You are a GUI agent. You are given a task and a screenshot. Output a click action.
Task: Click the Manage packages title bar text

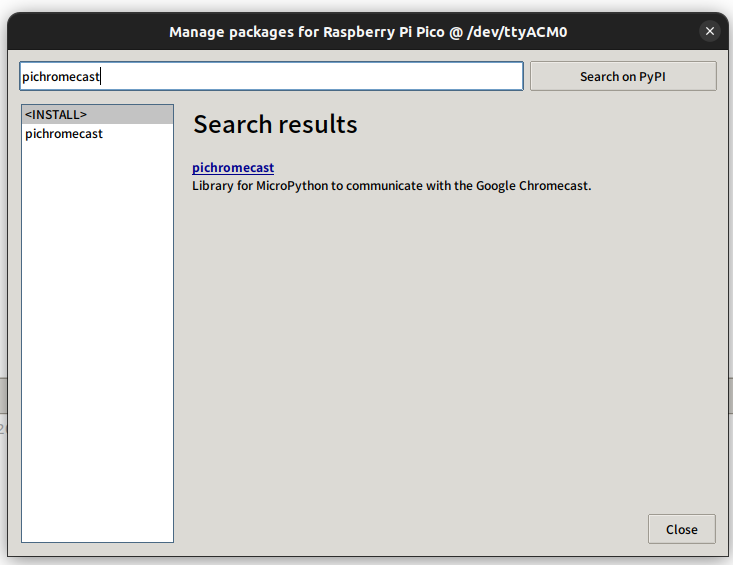tap(368, 32)
